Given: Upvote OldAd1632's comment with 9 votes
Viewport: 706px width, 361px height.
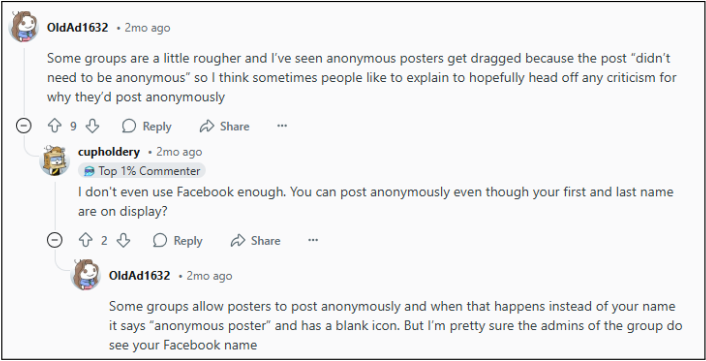Looking at the screenshot, I should coord(54,126).
